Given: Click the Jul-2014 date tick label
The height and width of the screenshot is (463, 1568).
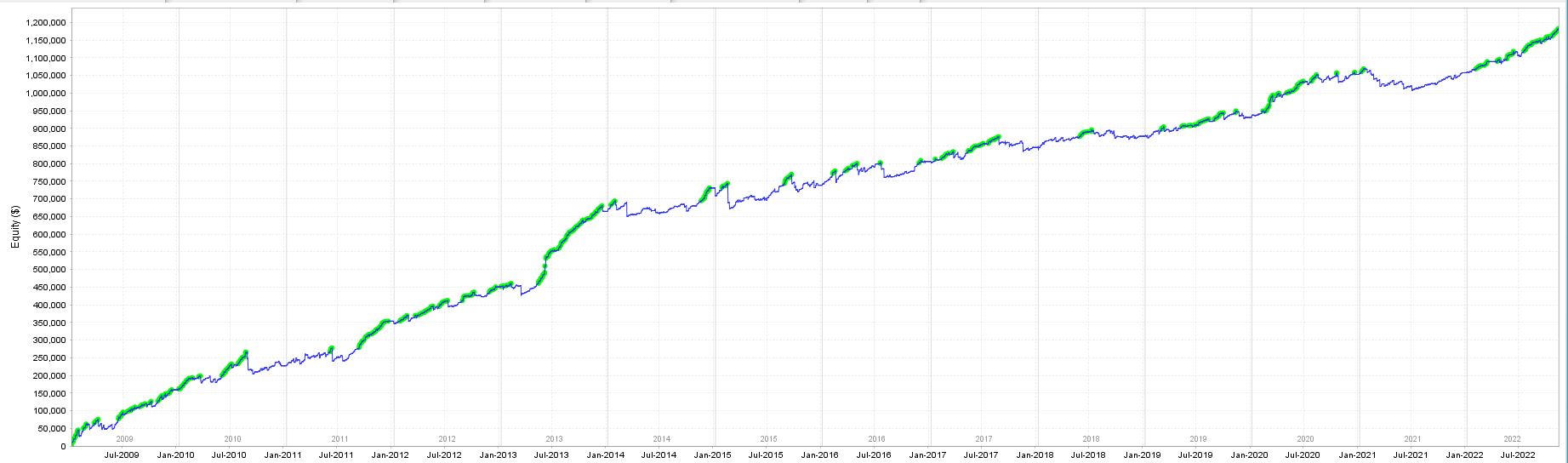Looking at the screenshot, I should click(659, 455).
